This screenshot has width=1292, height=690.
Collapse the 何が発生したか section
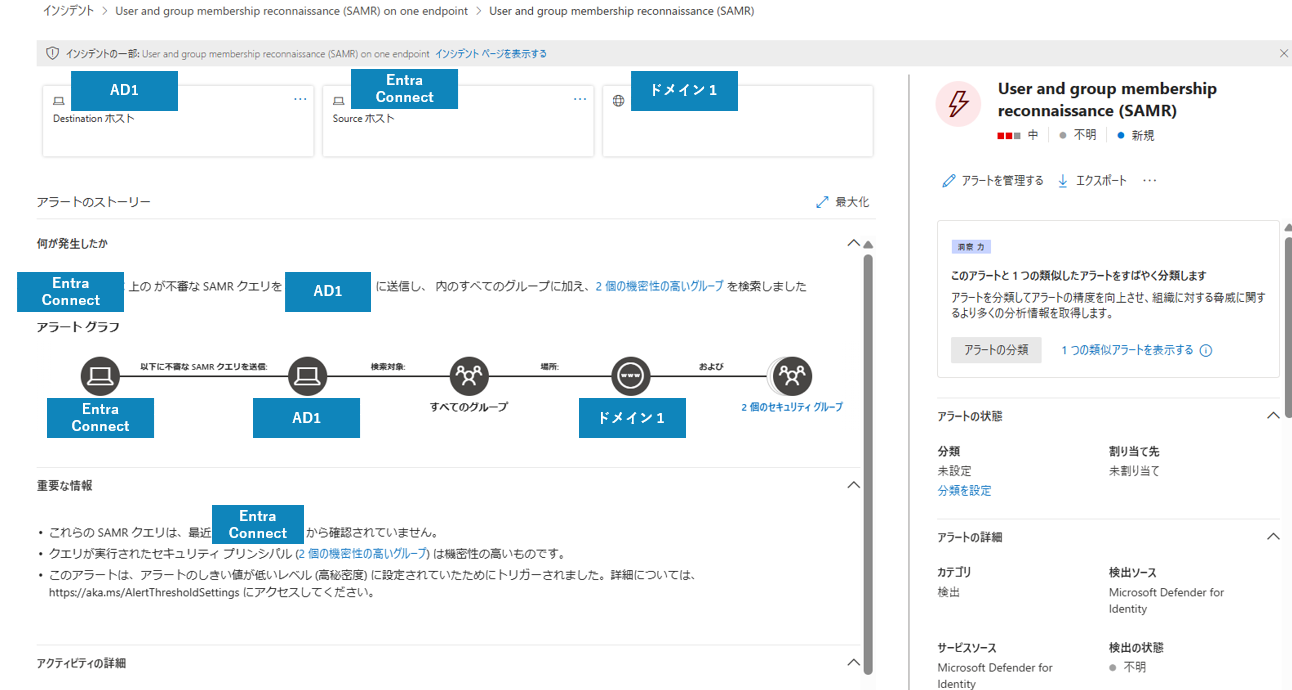pyautogui.click(x=855, y=242)
